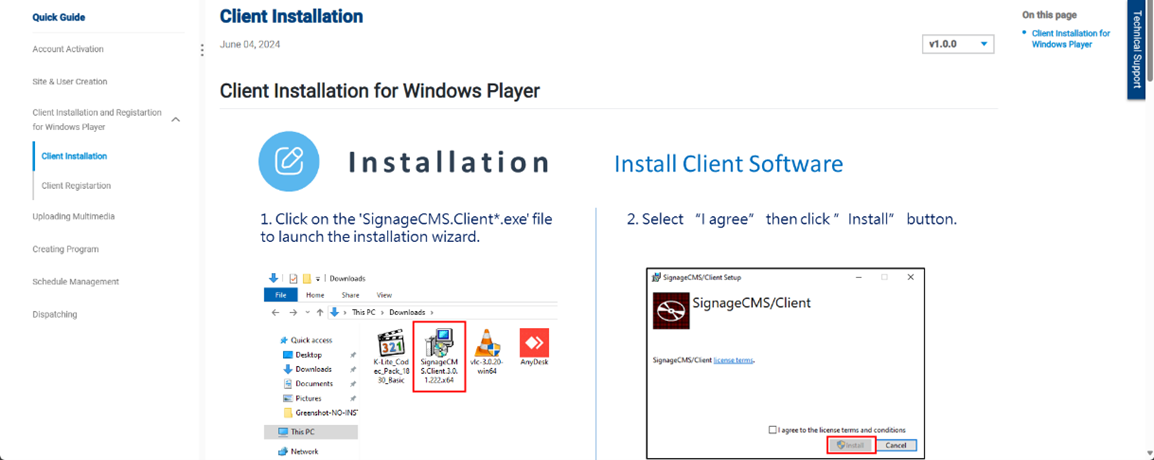
Task: Go to Client Registration page
Action: [76, 186]
